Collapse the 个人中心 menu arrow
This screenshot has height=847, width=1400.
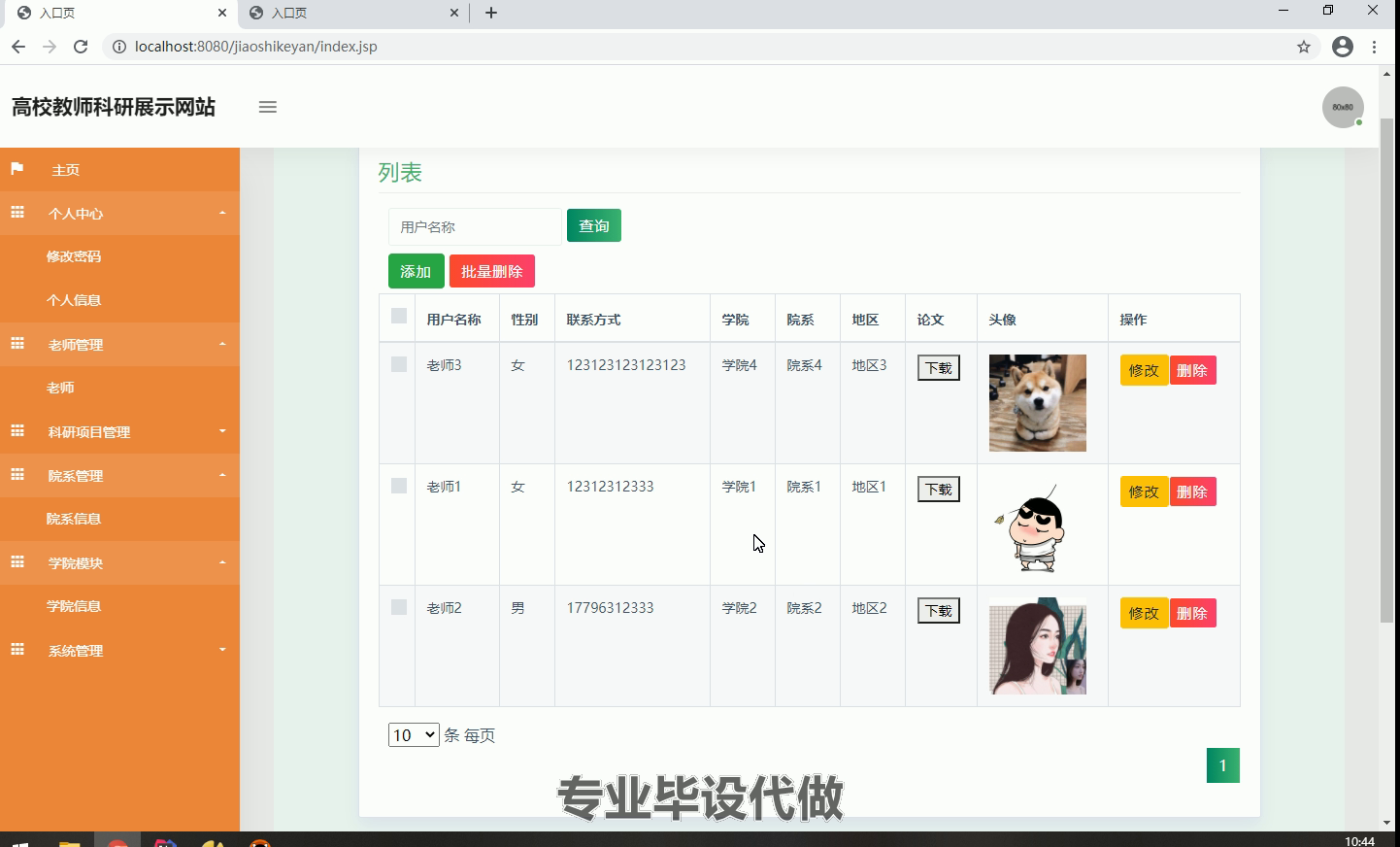222,213
